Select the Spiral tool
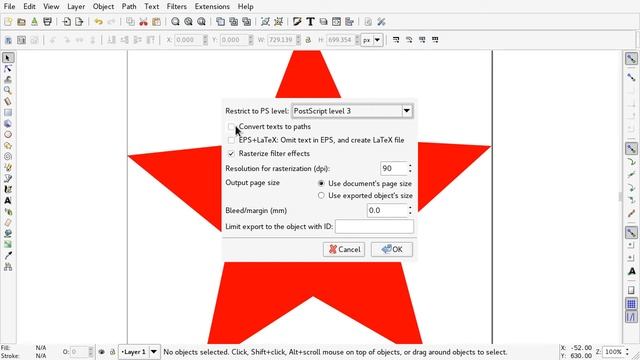Screen dimensions: 640x360 click(8, 157)
